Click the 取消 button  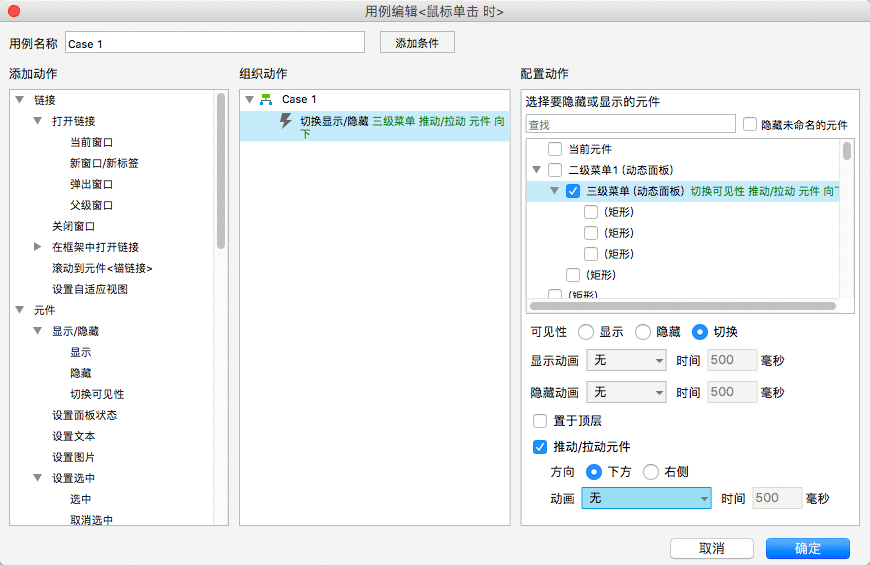712,548
